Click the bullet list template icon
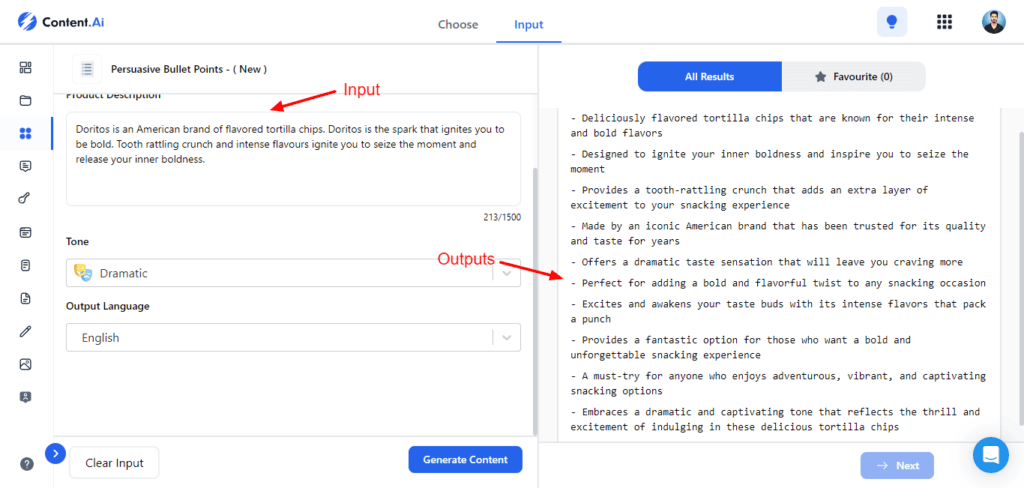Screen dimensions: 1024x488 point(87,69)
